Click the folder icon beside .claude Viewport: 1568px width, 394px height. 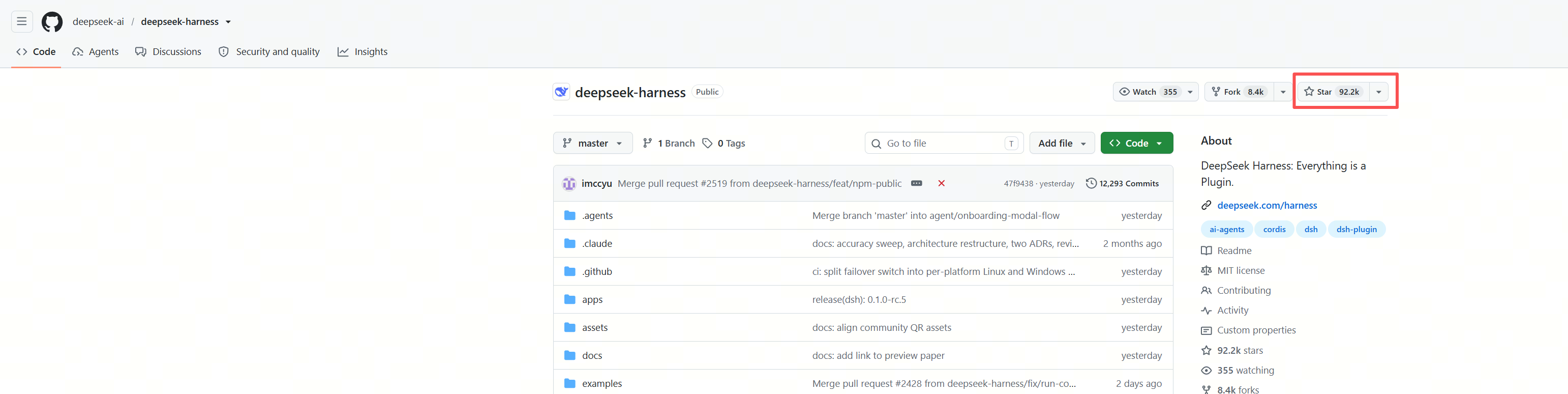[x=570, y=244]
